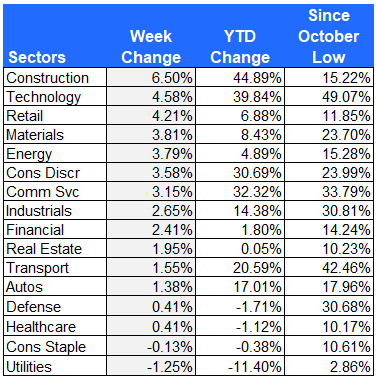376x379 pixels.
Task: Select the Sectors column header
Action: point(37,57)
